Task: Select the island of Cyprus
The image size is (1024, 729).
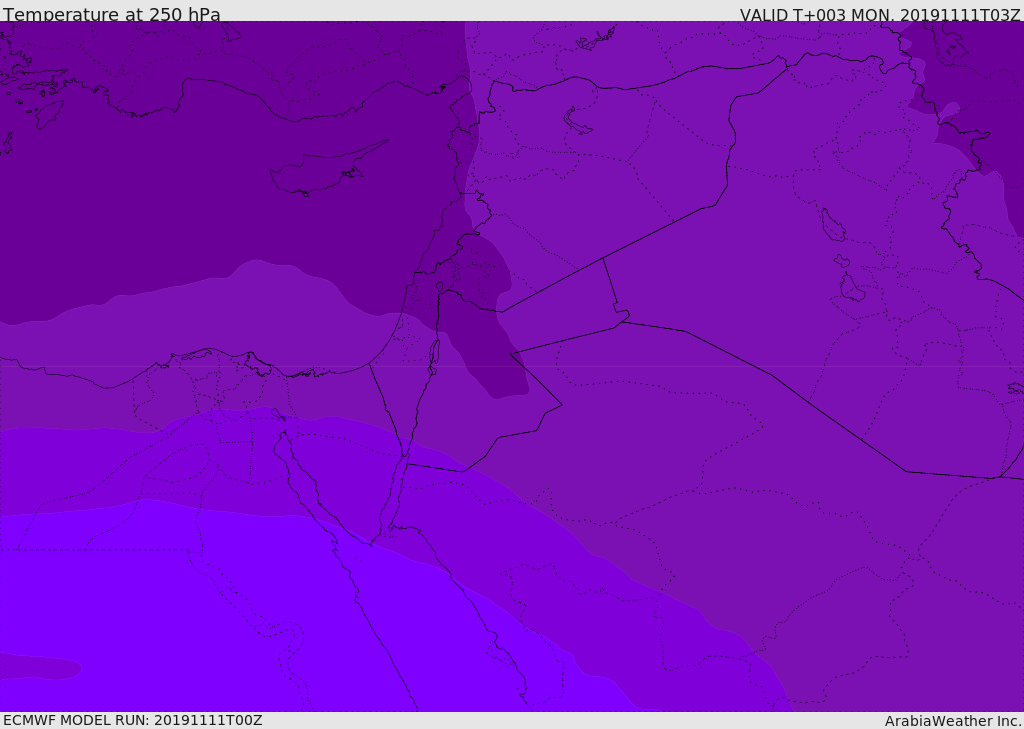Action: point(318,174)
